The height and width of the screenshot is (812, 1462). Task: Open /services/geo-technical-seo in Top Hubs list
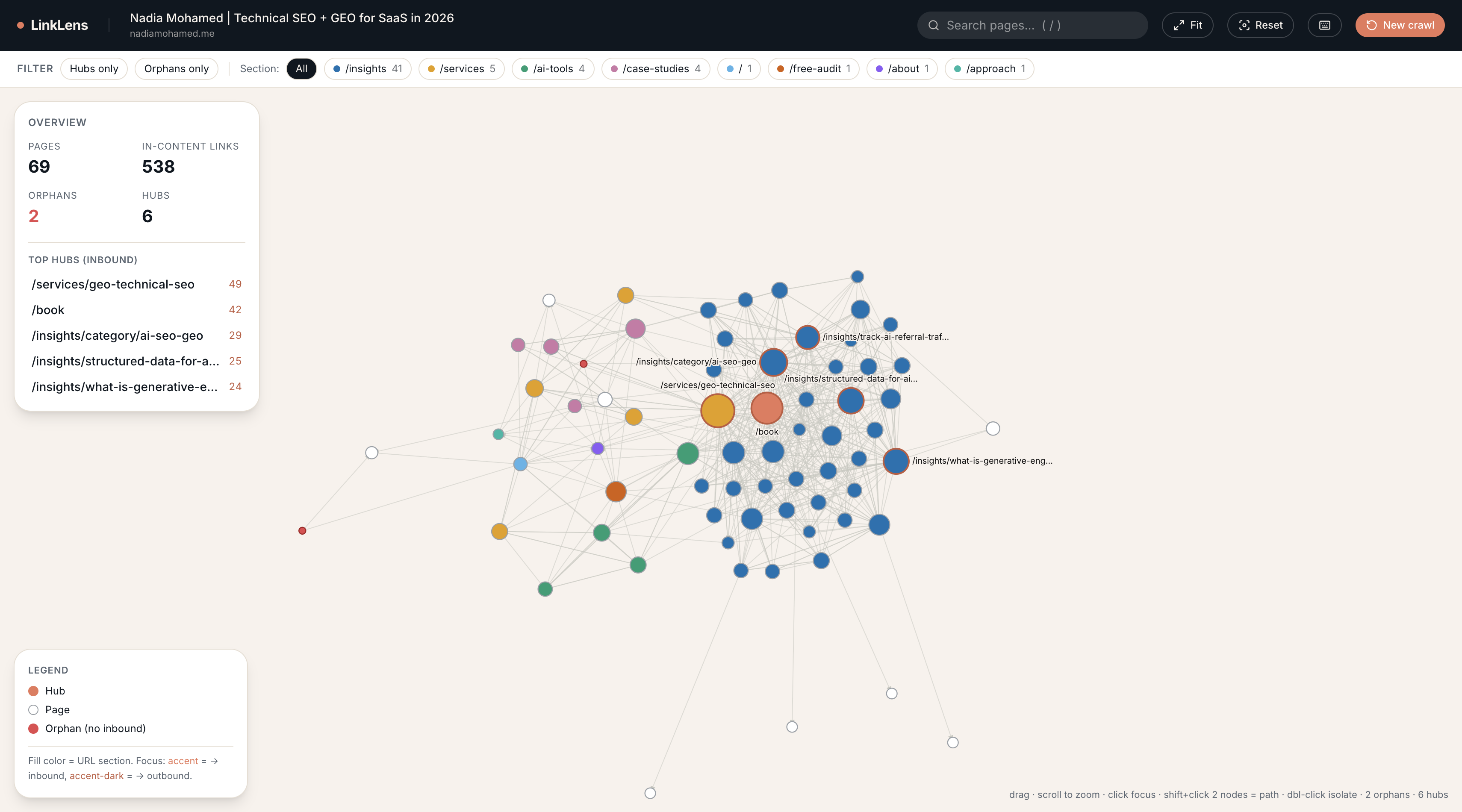(x=136, y=284)
